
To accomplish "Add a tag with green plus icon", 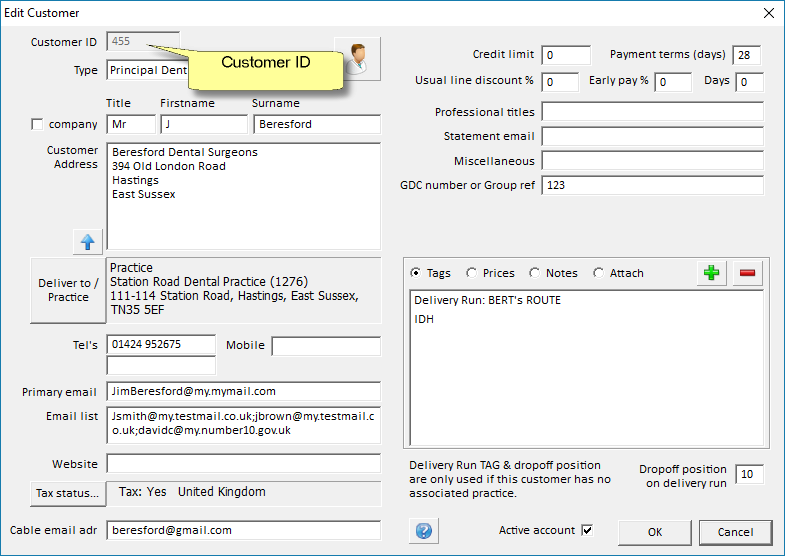I will (x=711, y=273).
